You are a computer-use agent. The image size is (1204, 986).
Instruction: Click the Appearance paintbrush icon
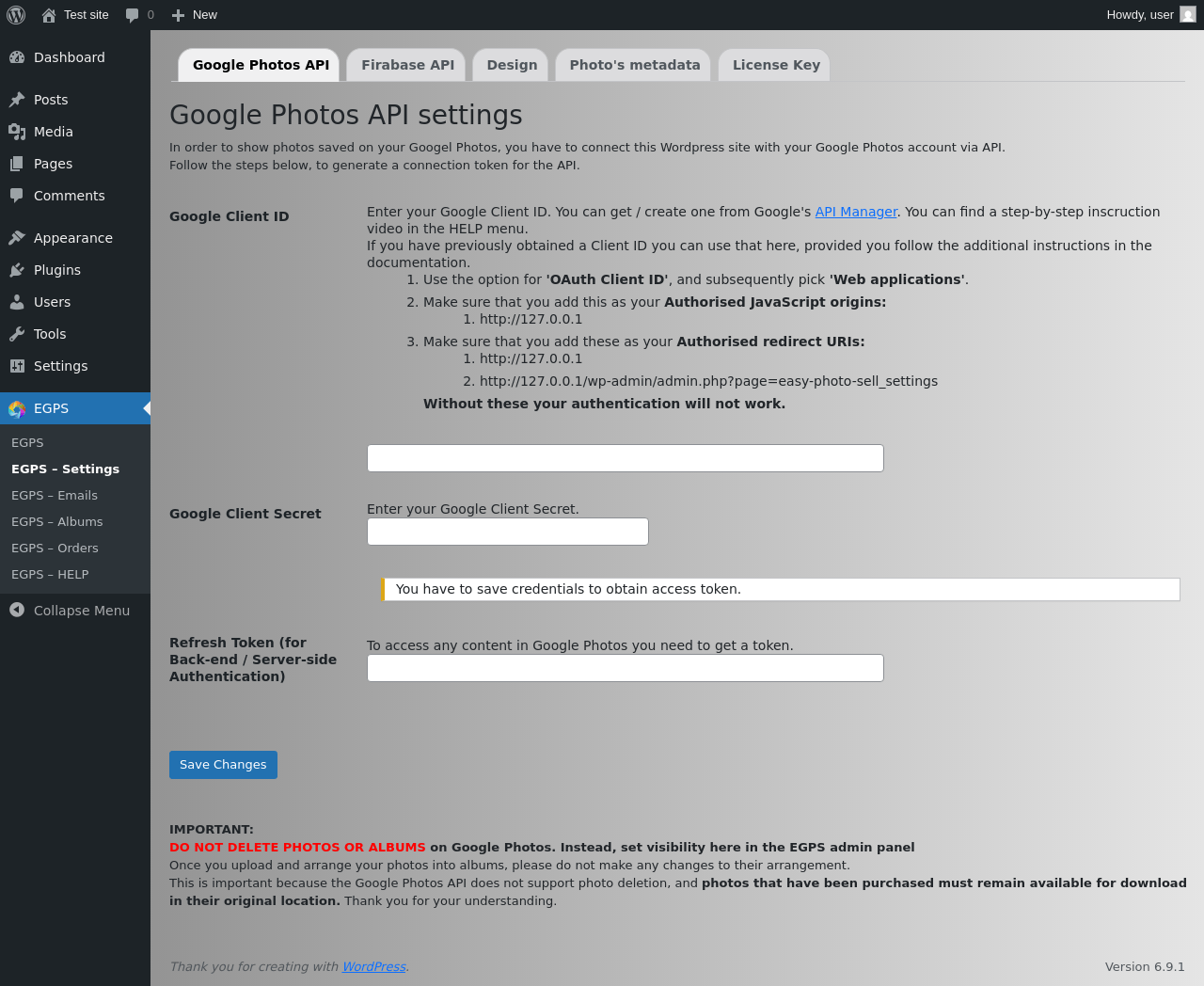click(x=17, y=238)
